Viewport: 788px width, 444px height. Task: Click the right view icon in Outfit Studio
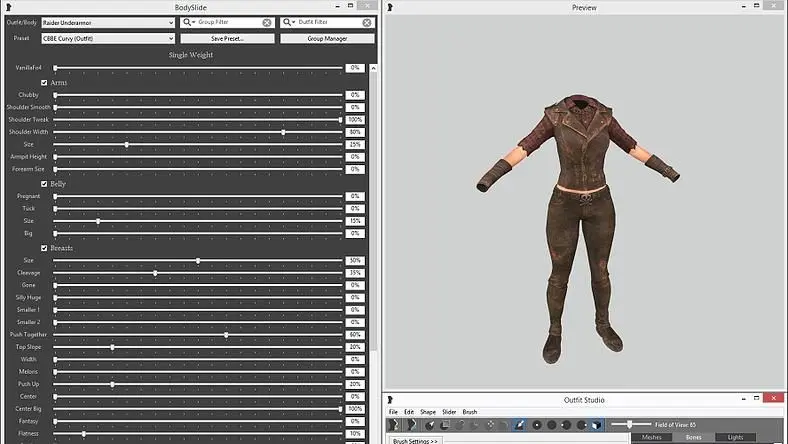581,425
